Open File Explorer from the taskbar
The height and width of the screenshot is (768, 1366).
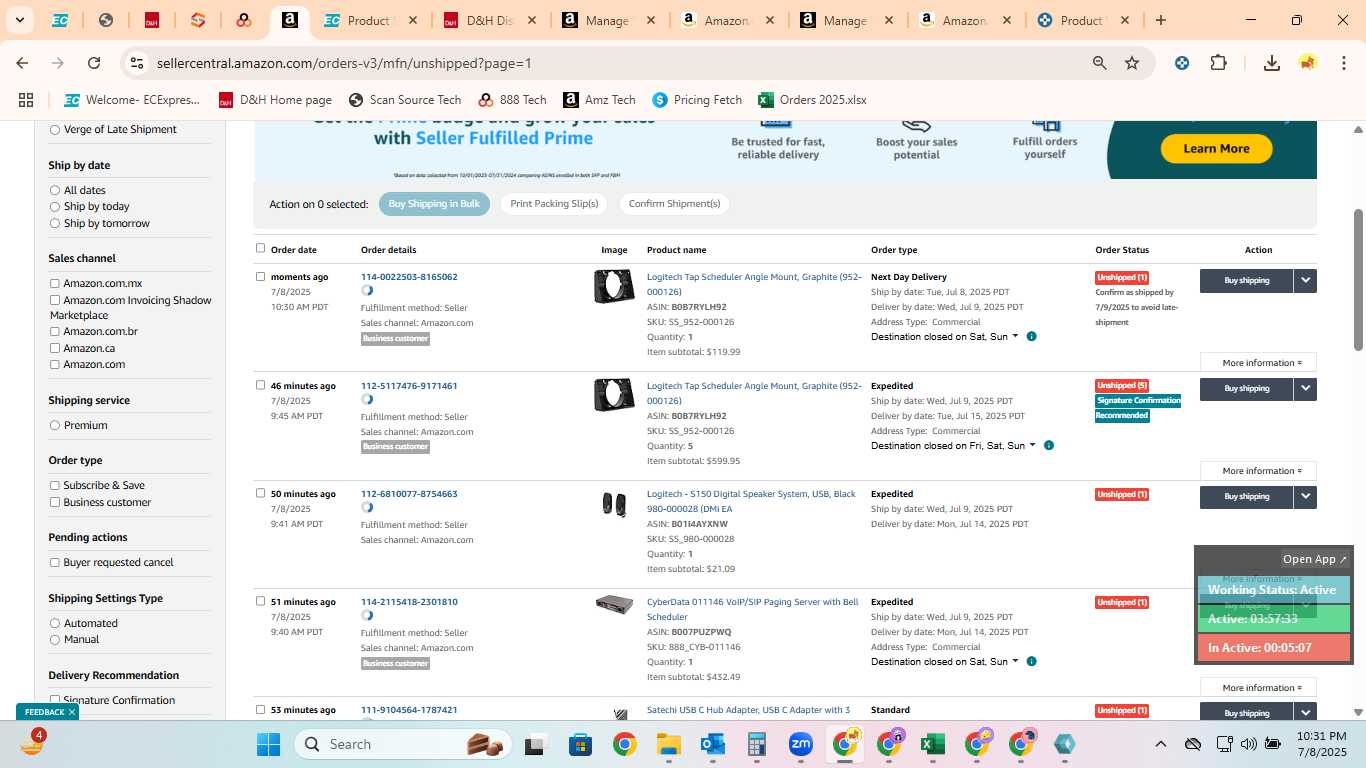point(668,744)
